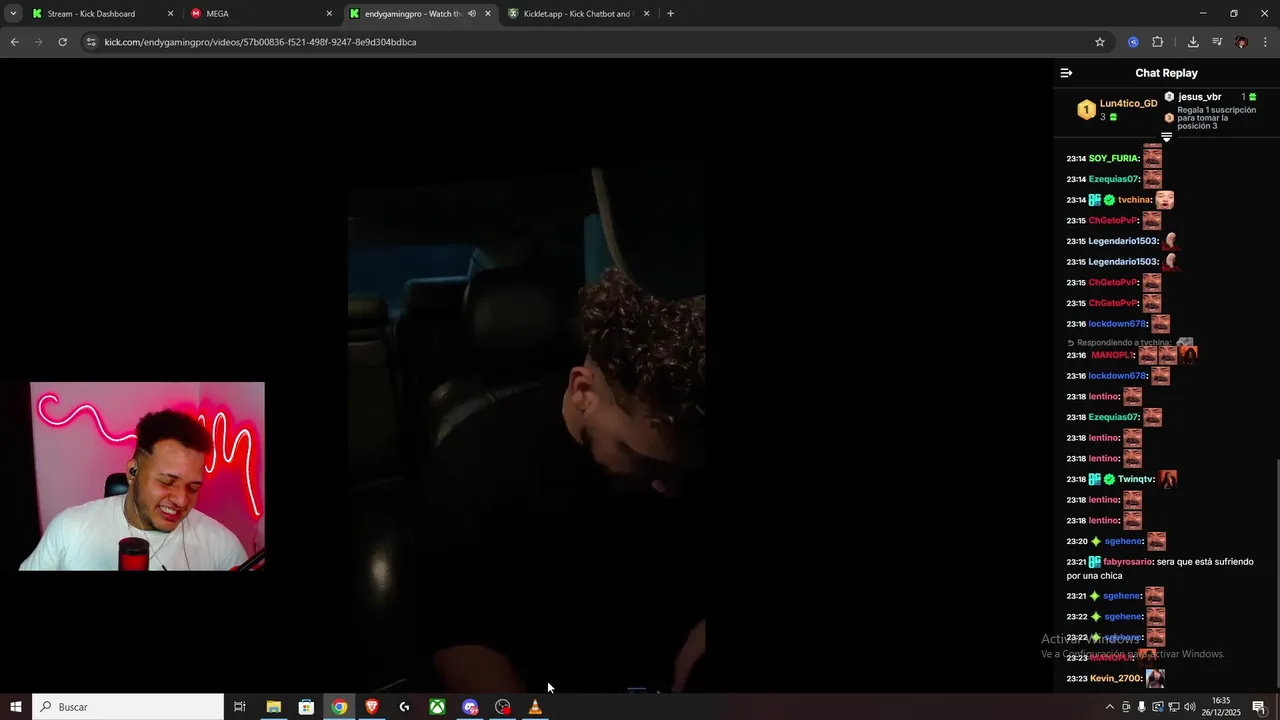This screenshot has width=1280, height=720.
Task: Open Microsoft Store from taskbar
Action: pos(306,707)
